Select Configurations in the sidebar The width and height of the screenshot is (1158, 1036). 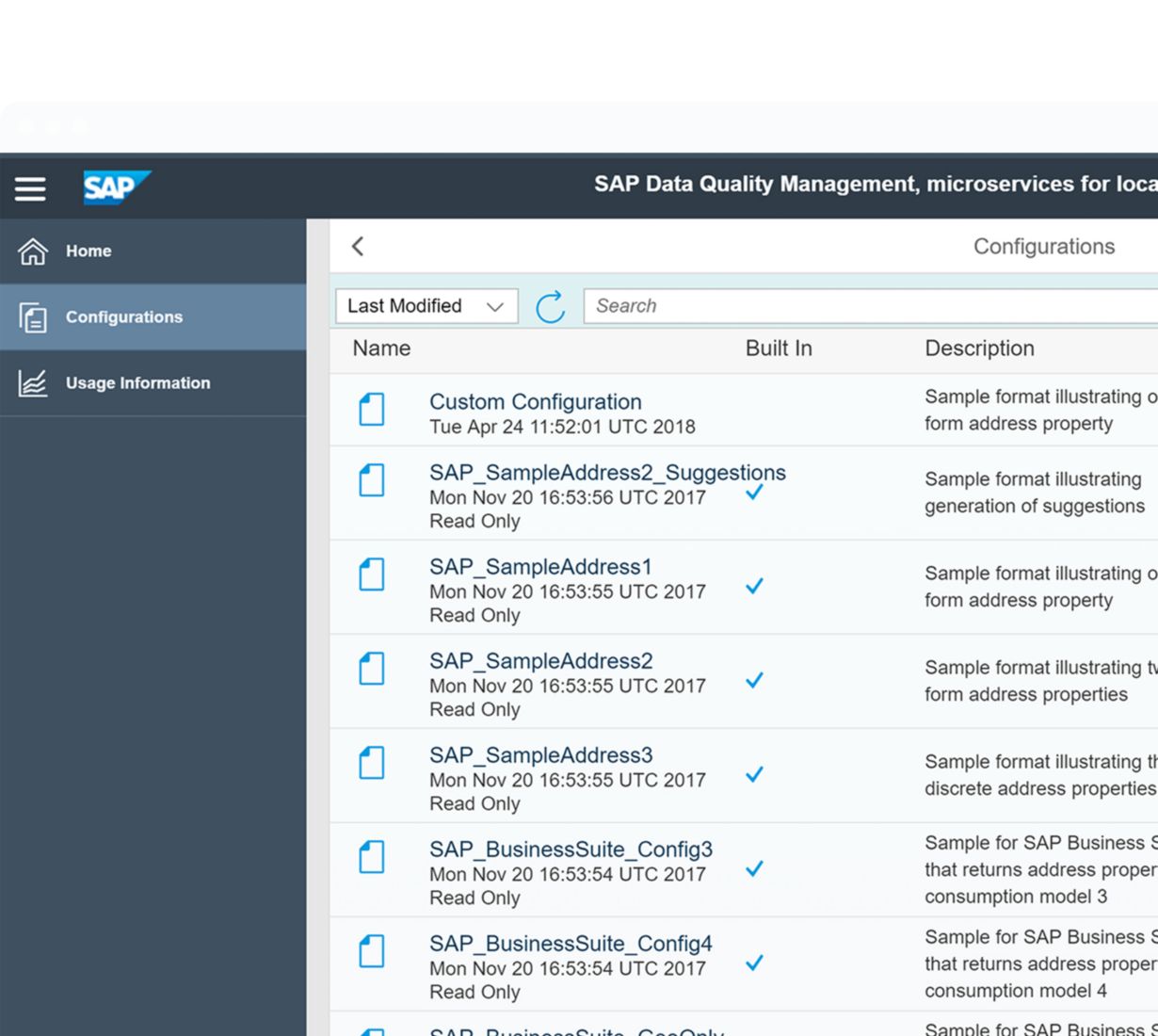click(x=153, y=317)
